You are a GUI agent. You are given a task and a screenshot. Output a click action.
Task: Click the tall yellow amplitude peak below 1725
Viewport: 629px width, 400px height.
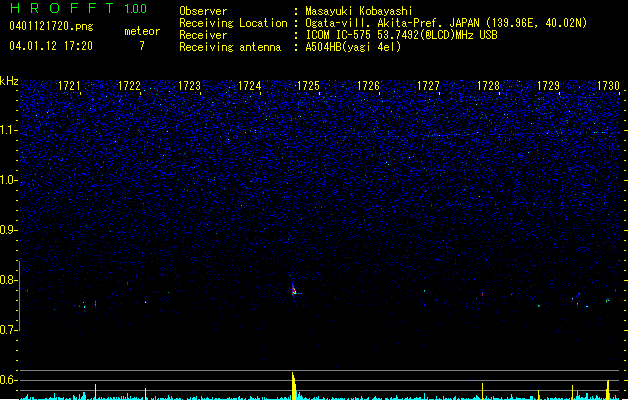click(293, 384)
